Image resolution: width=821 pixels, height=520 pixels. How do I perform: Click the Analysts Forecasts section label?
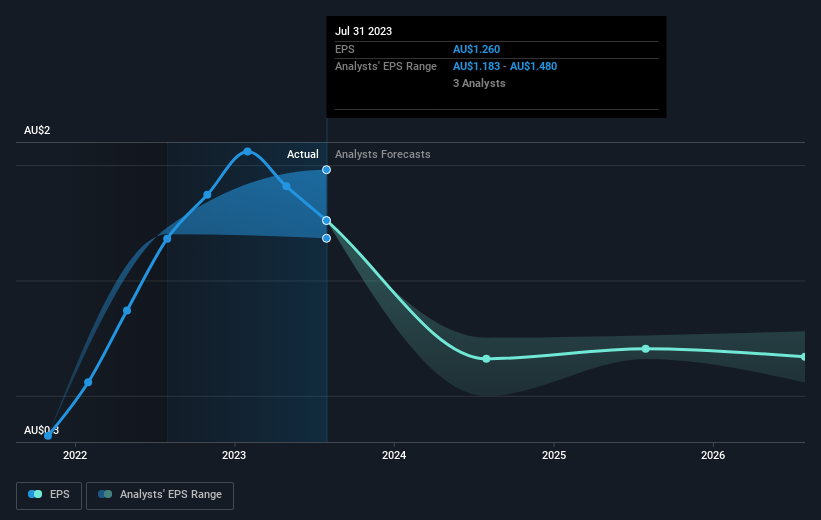tap(383, 154)
